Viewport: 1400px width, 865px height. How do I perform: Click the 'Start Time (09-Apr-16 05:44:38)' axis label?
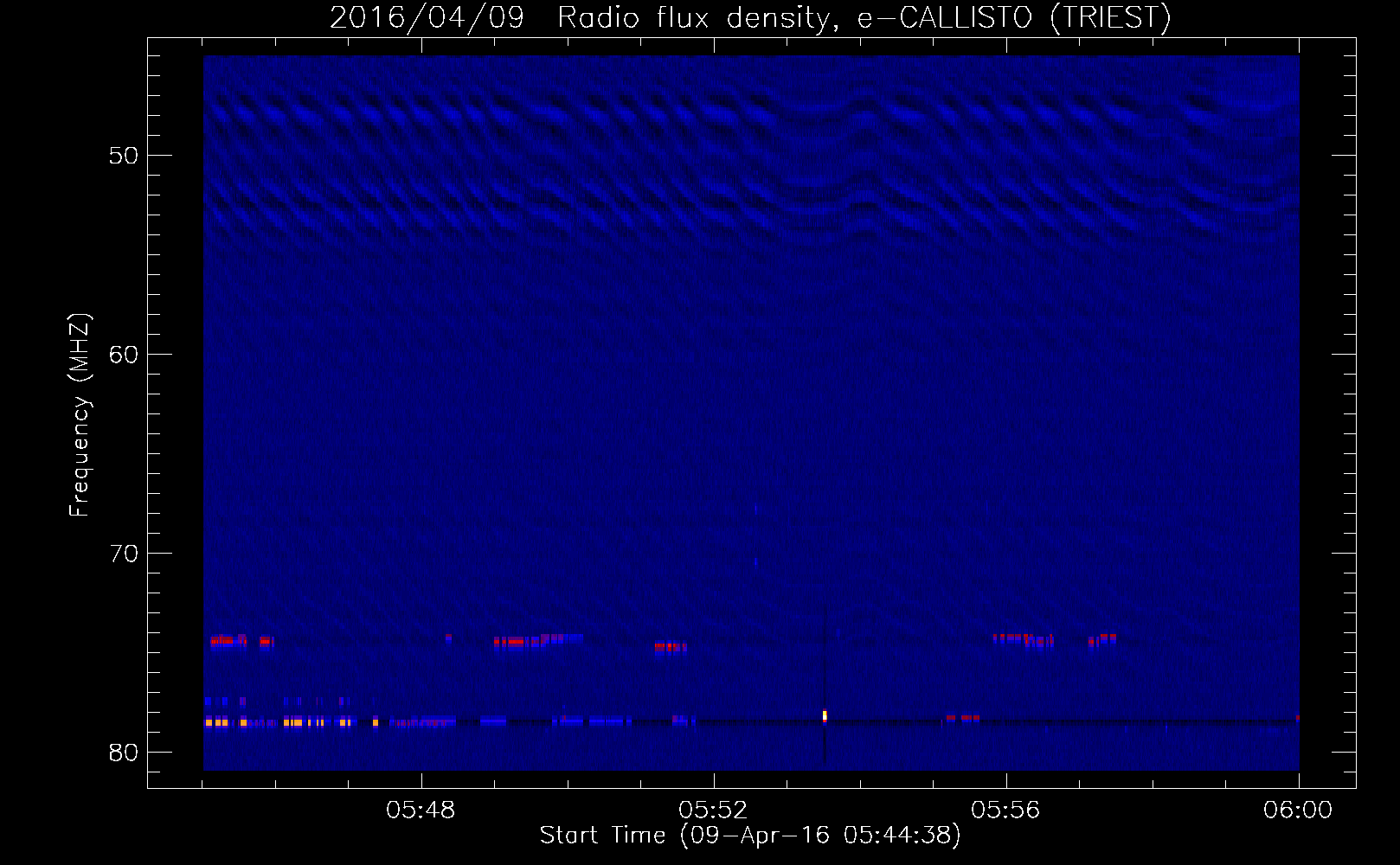pyautogui.click(x=750, y=836)
